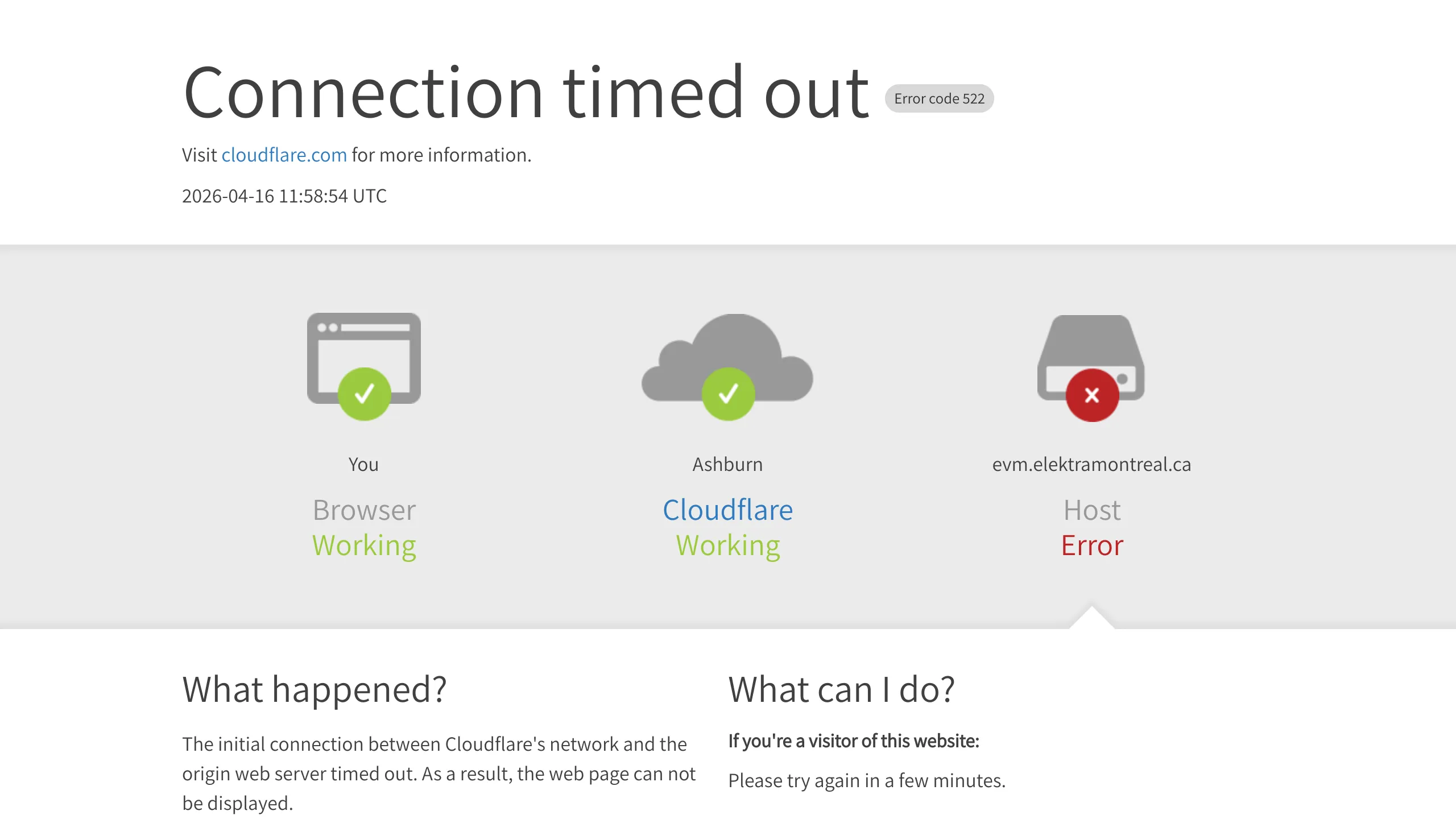Click the green checkmark on cloud icon
The image size is (1456, 819).
click(x=728, y=394)
